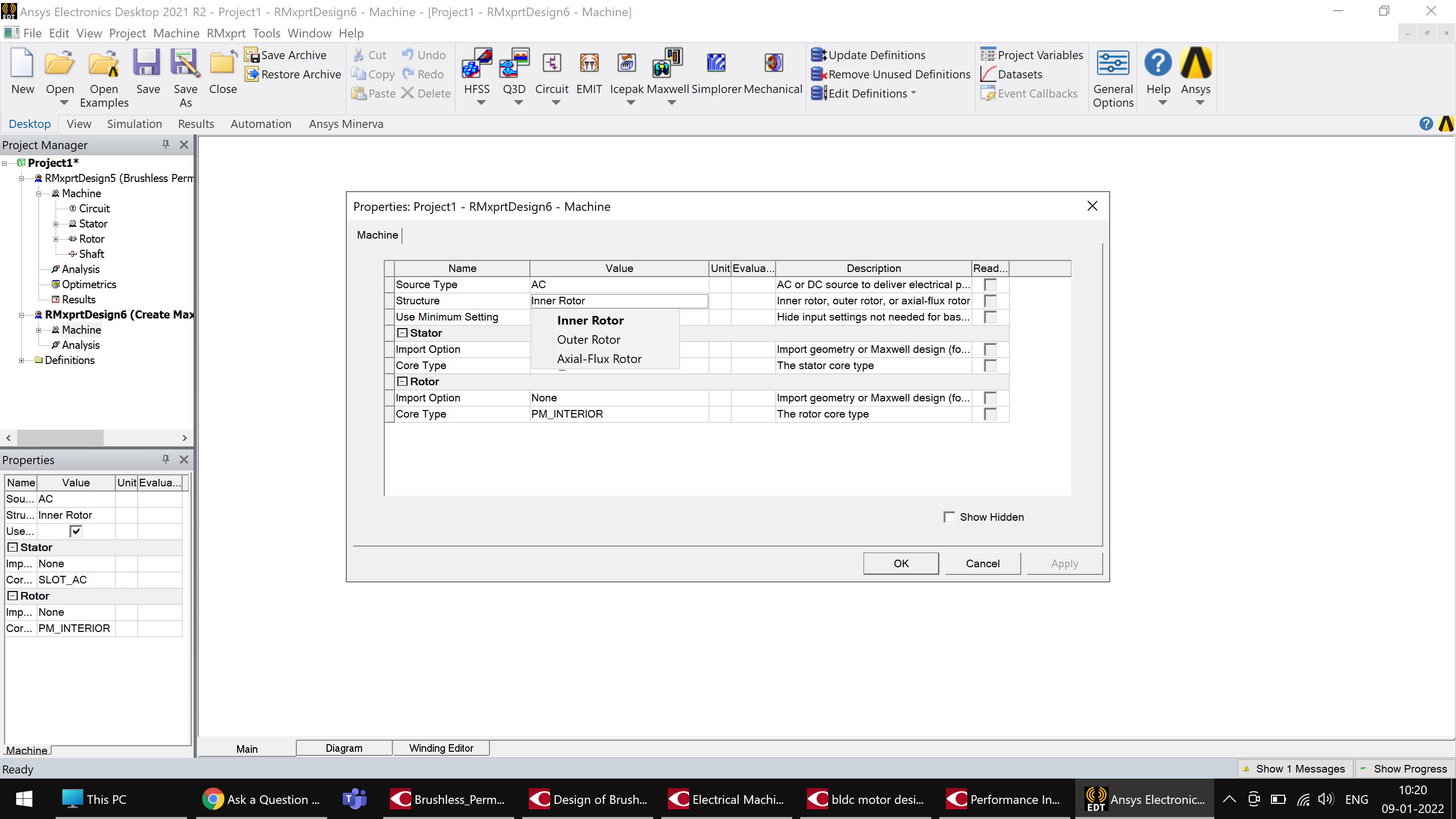Insert a Simplorer design
This screenshot has width=1456, height=819.
[x=716, y=71]
